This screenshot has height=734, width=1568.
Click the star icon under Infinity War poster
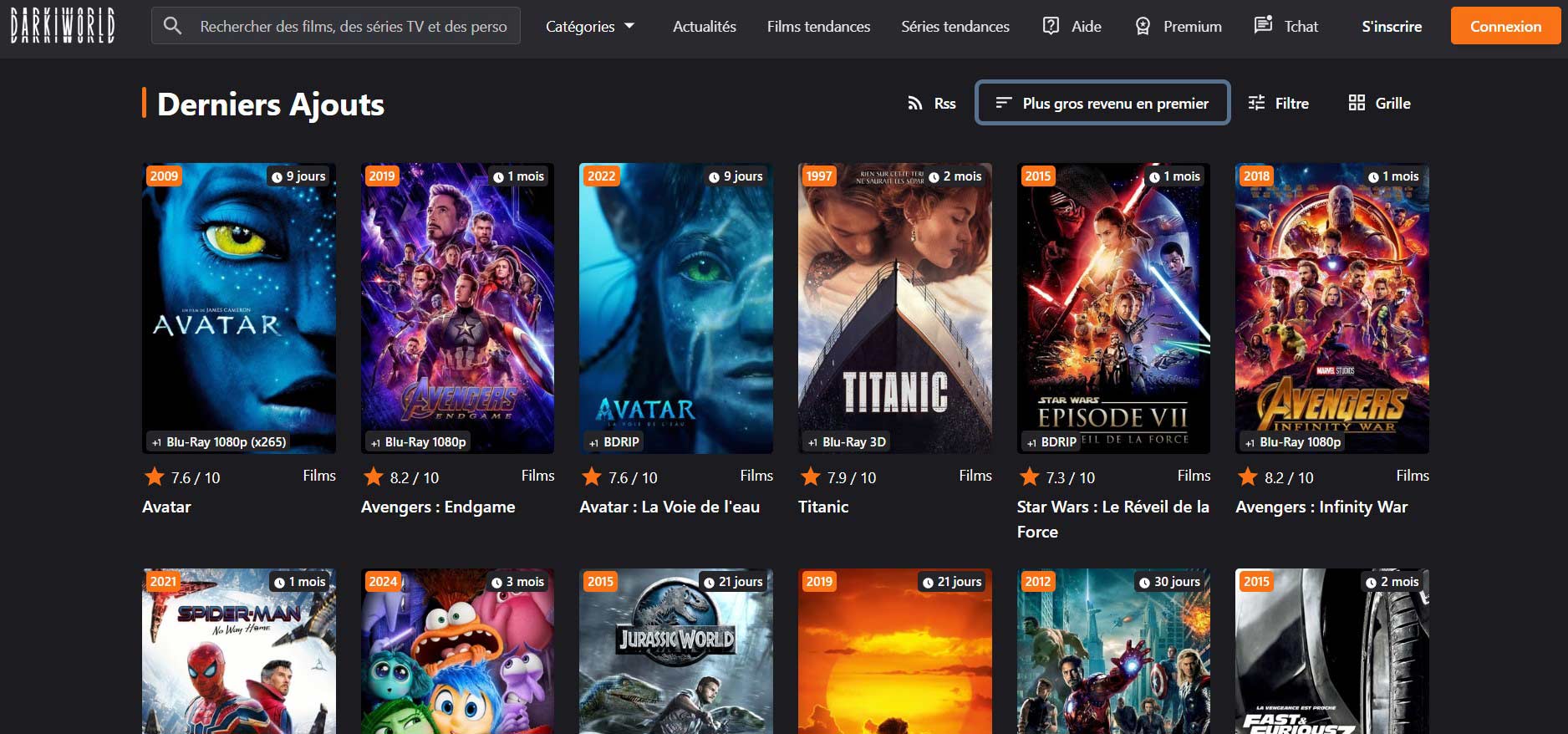[x=1247, y=477]
